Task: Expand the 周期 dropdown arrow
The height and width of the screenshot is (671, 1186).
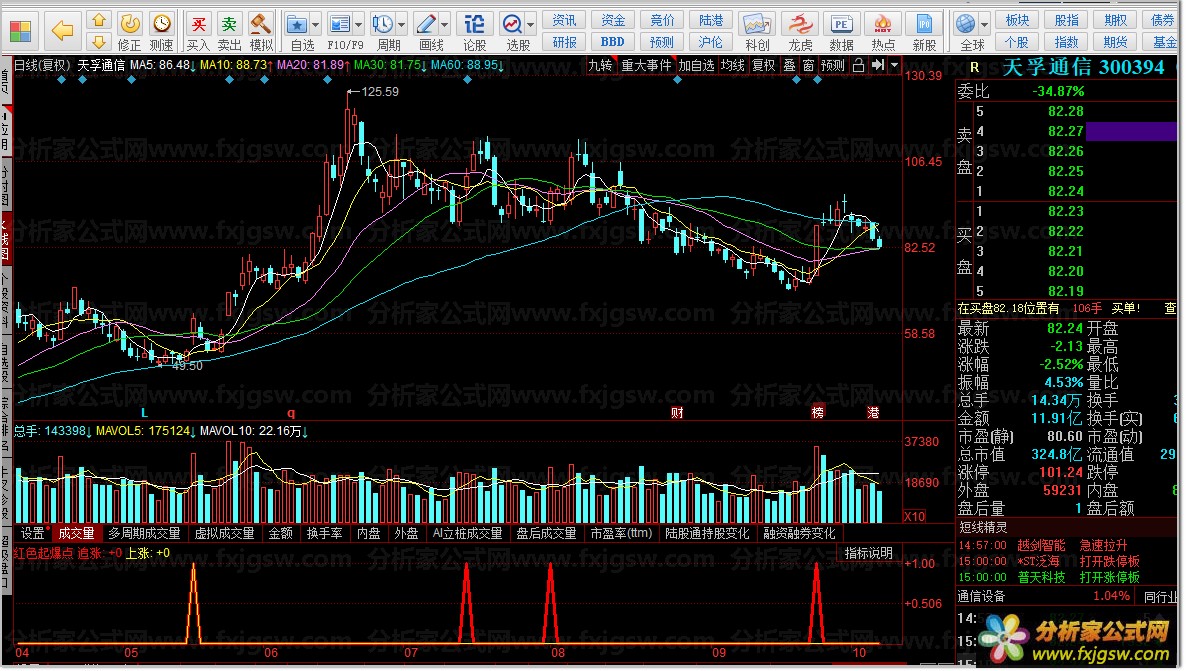Action: coord(402,24)
